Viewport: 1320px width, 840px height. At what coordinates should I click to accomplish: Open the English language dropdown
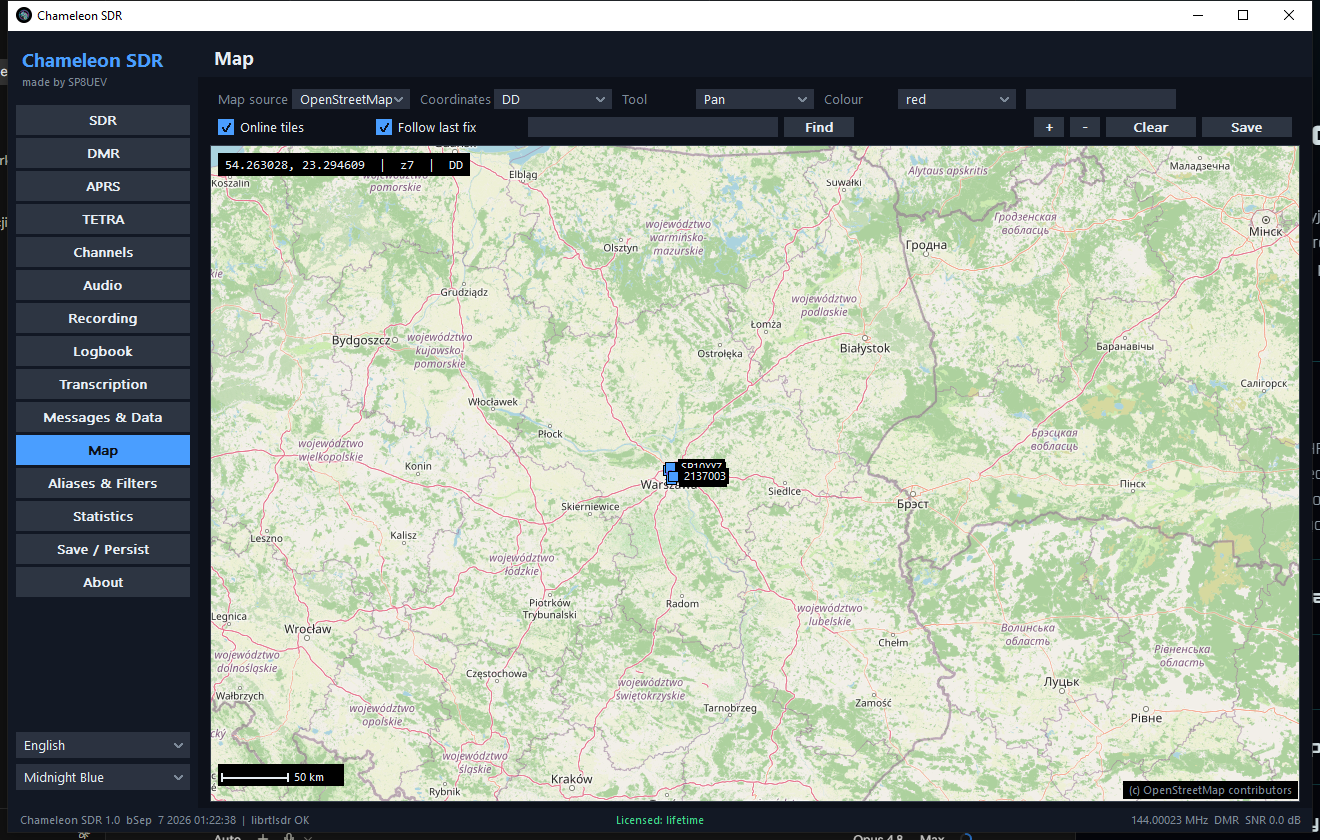[103, 745]
